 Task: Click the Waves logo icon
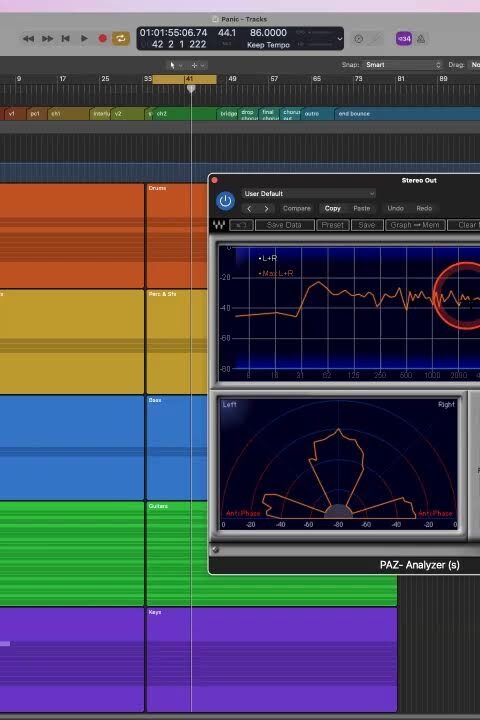[219, 225]
